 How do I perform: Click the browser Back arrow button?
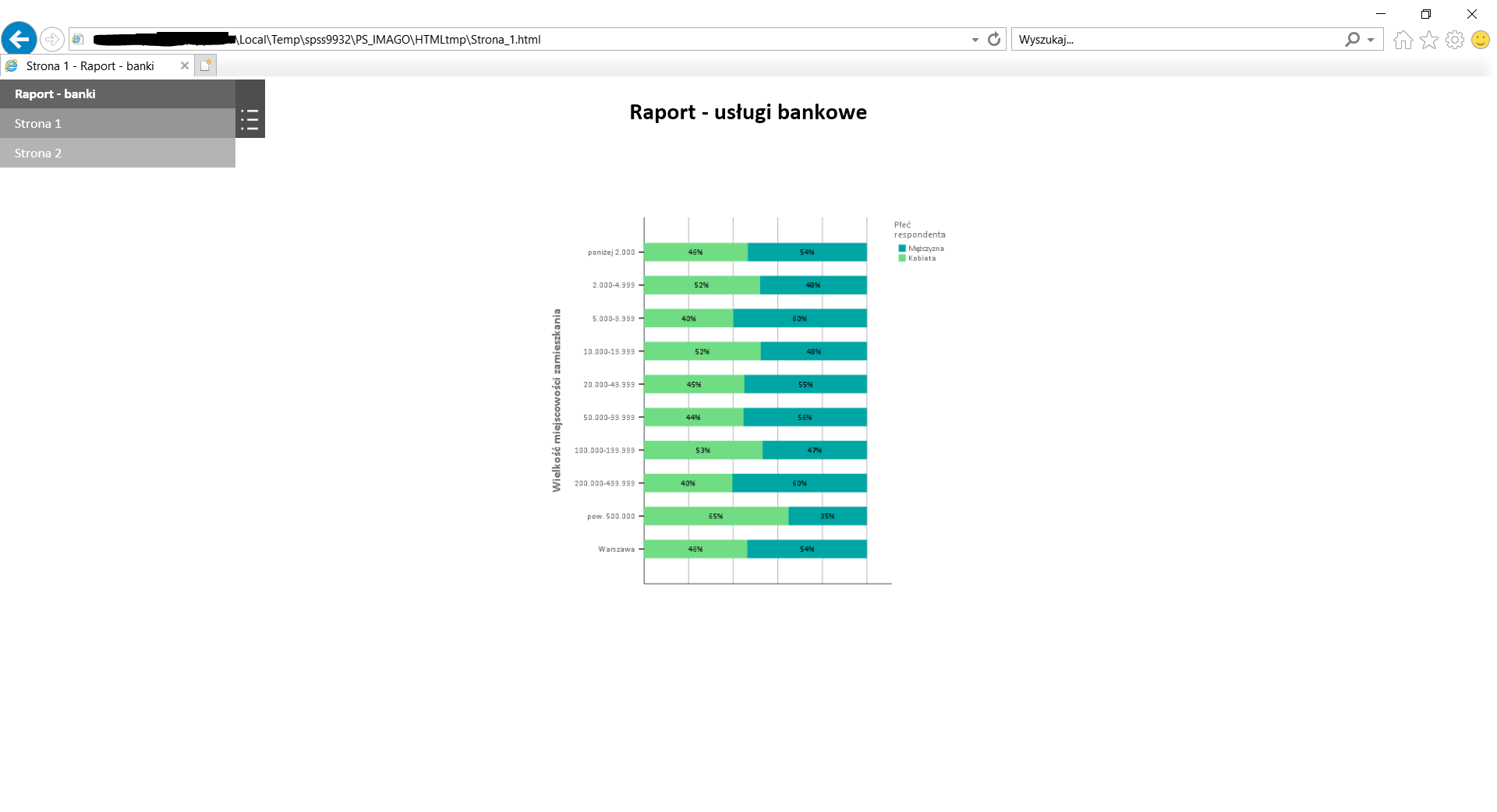coord(19,39)
